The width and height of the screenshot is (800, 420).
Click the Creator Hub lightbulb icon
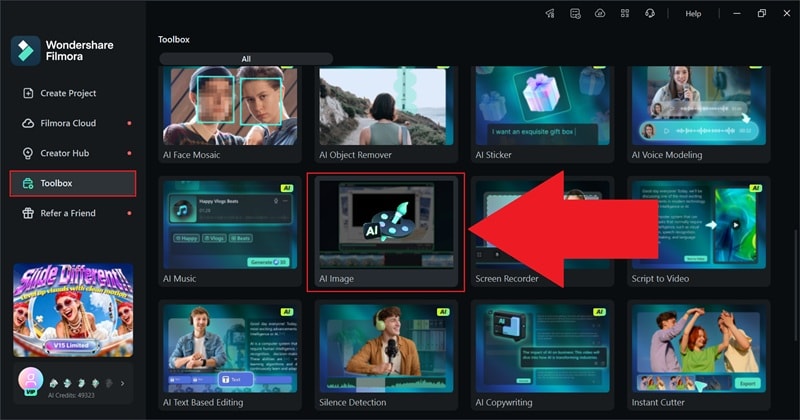click(x=28, y=153)
